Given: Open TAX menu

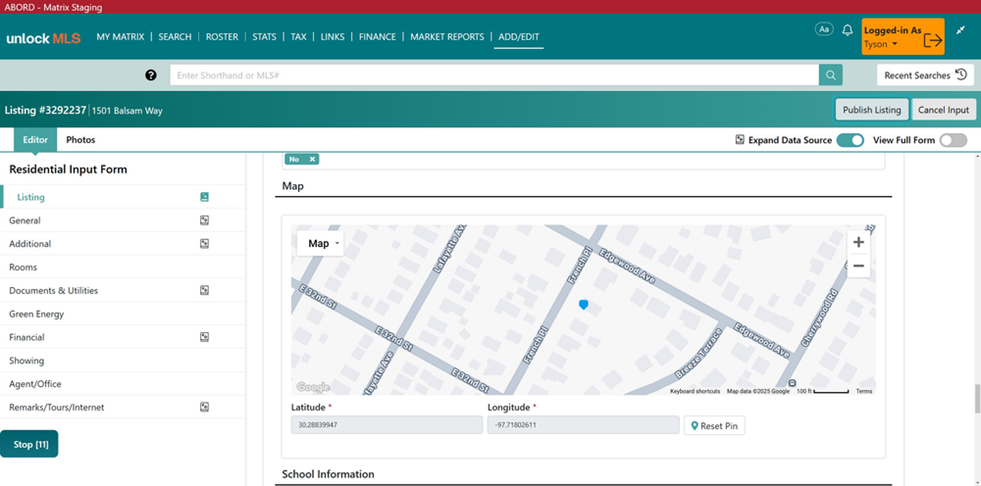Looking at the screenshot, I should (x=298, y=37).
